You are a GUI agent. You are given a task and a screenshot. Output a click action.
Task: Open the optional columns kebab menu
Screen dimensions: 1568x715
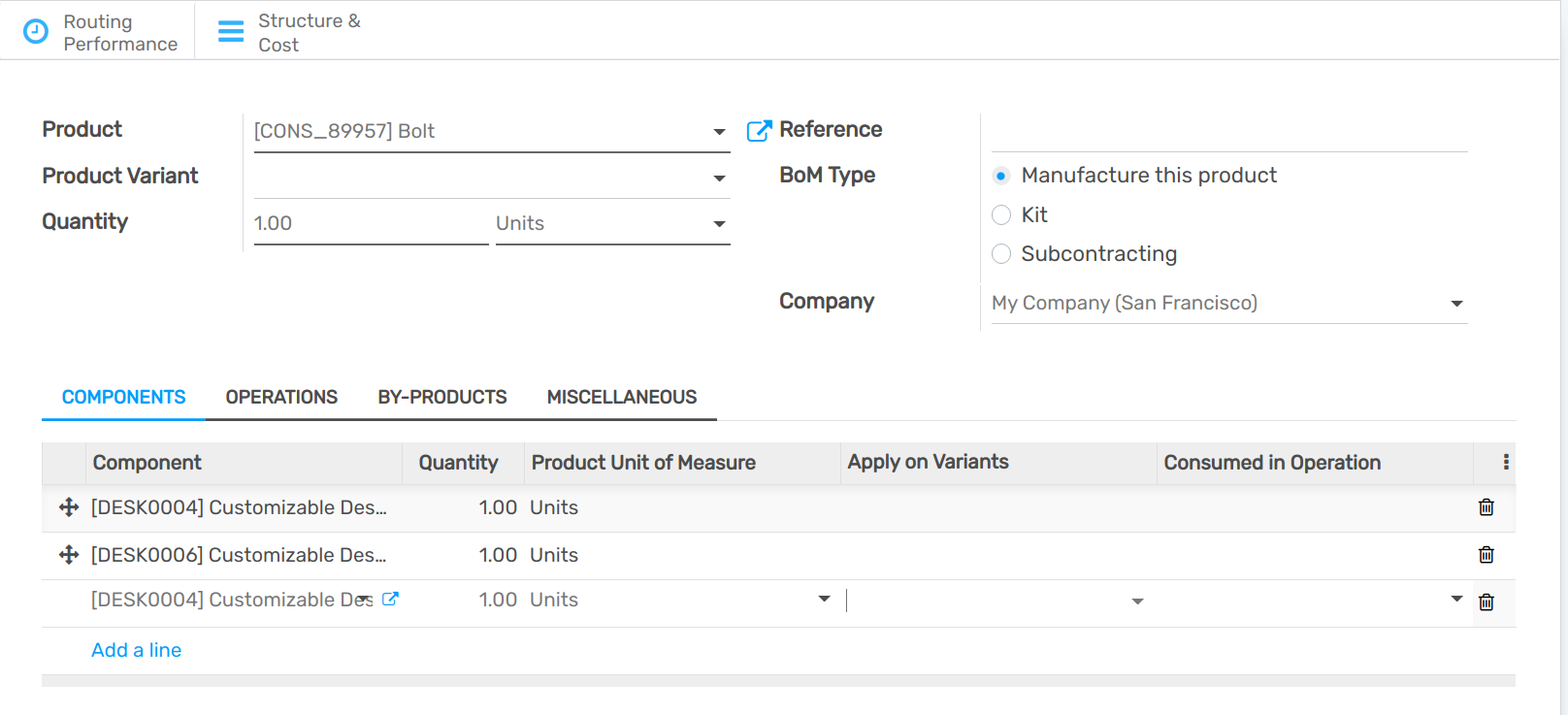(x=1505, y=463)
